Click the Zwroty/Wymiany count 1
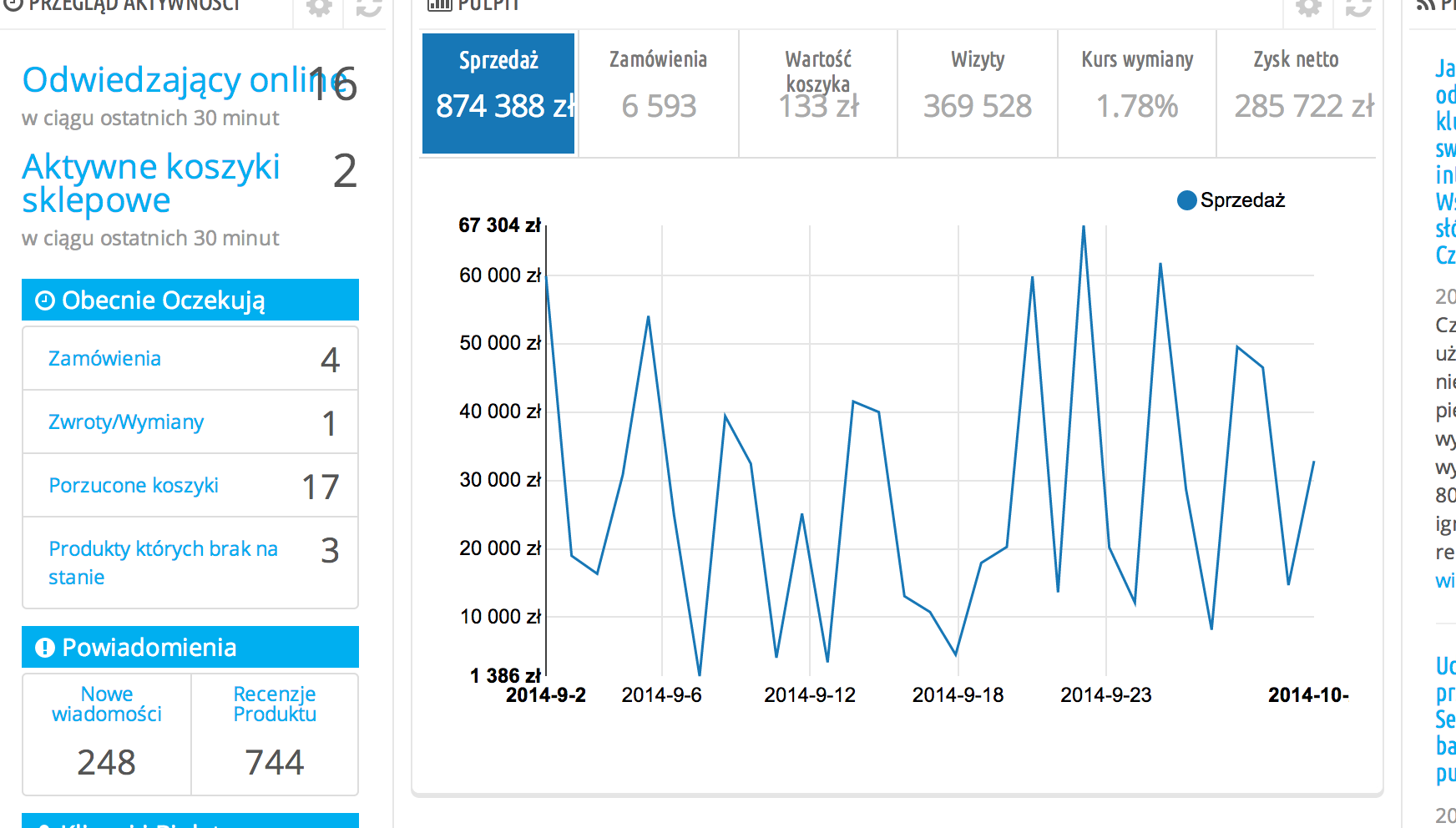The image size is (1456, 828). click(x=330, y=423)
